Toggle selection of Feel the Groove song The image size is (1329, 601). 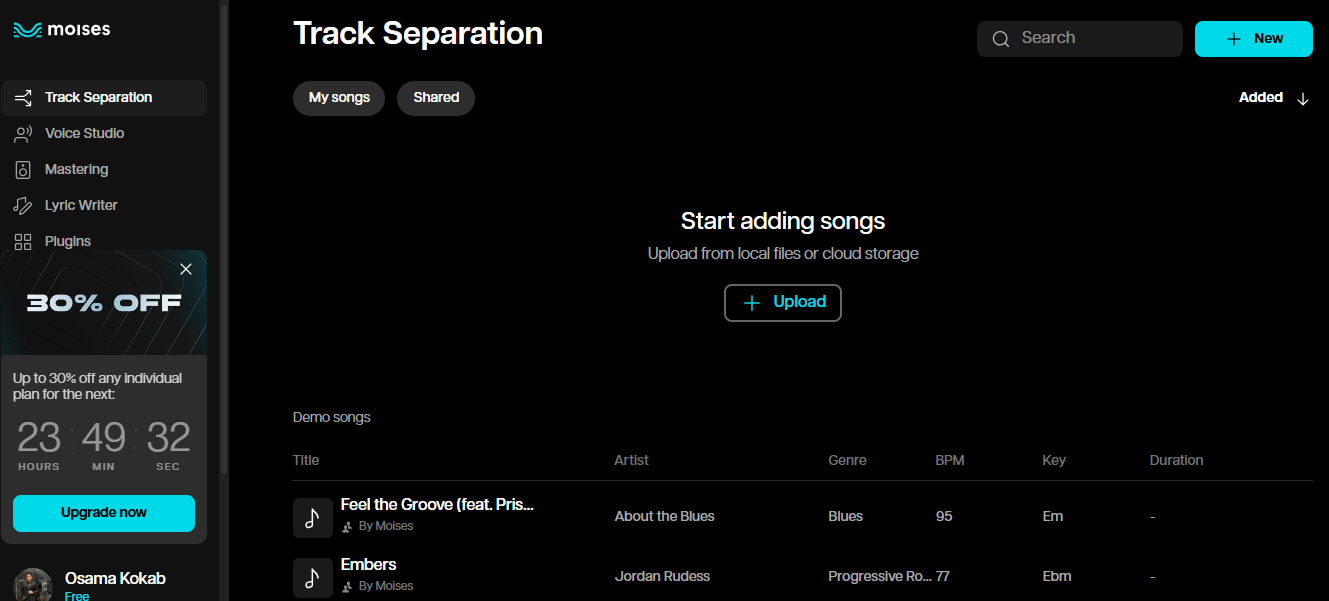point(312,517)
